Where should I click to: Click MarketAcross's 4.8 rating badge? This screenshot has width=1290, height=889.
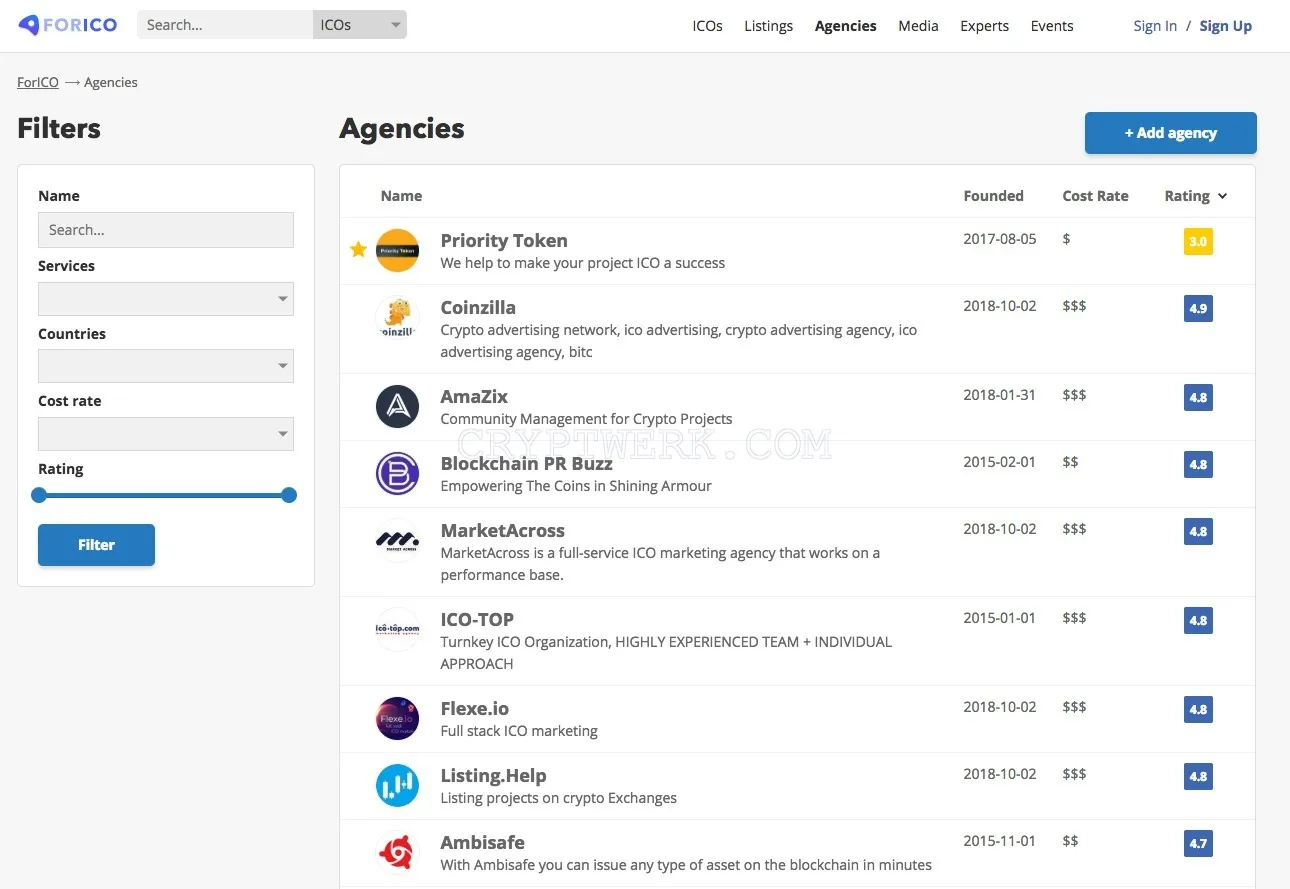coord(1198,532)
